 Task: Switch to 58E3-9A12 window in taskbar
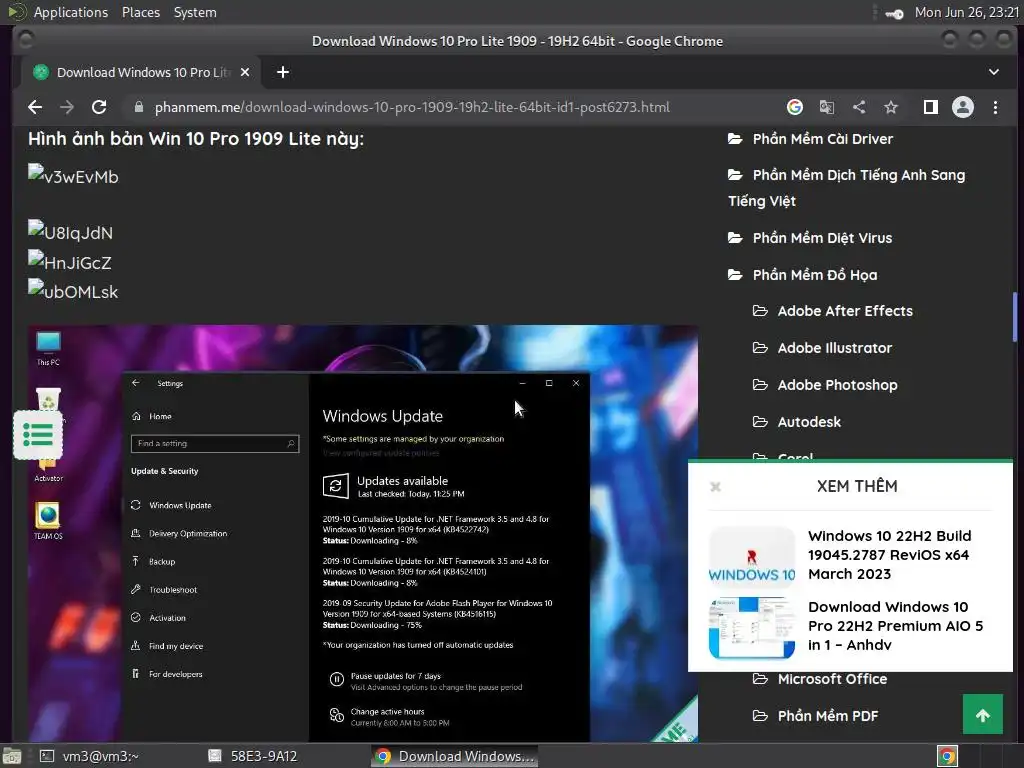point(253,756)
